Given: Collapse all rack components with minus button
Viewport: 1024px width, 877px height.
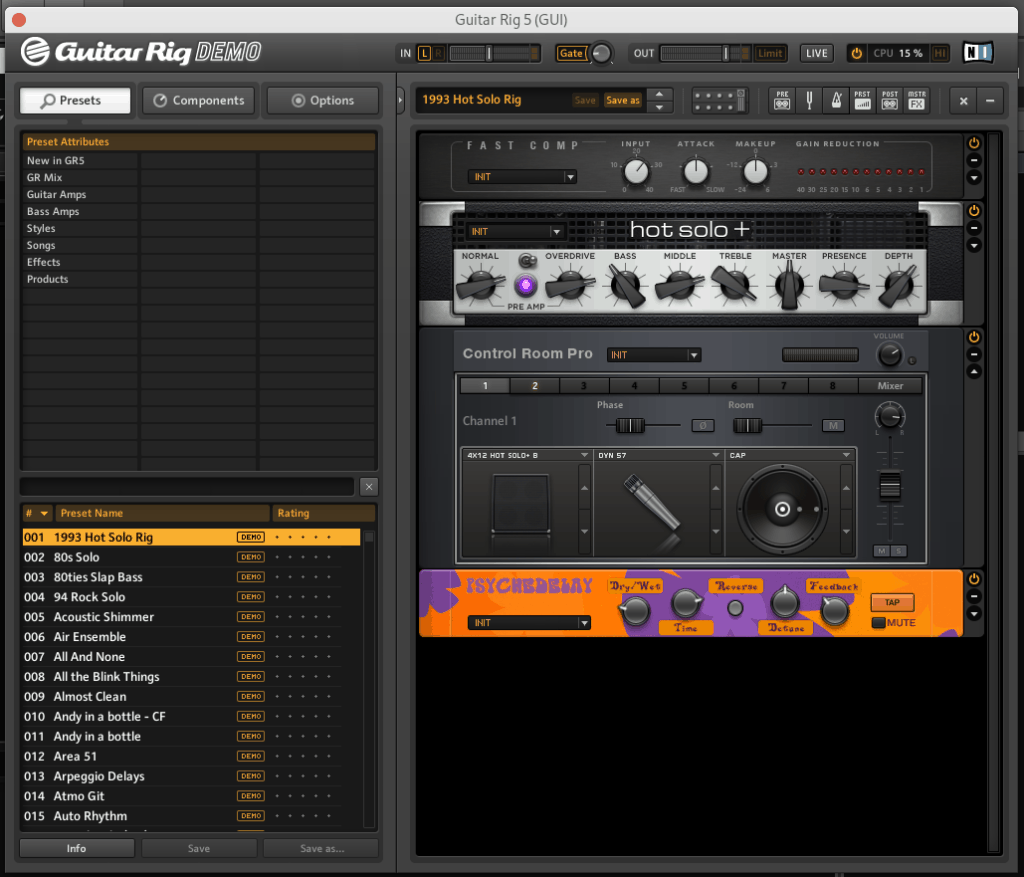Looking at the screenshot, I should (x=990, y=101).
